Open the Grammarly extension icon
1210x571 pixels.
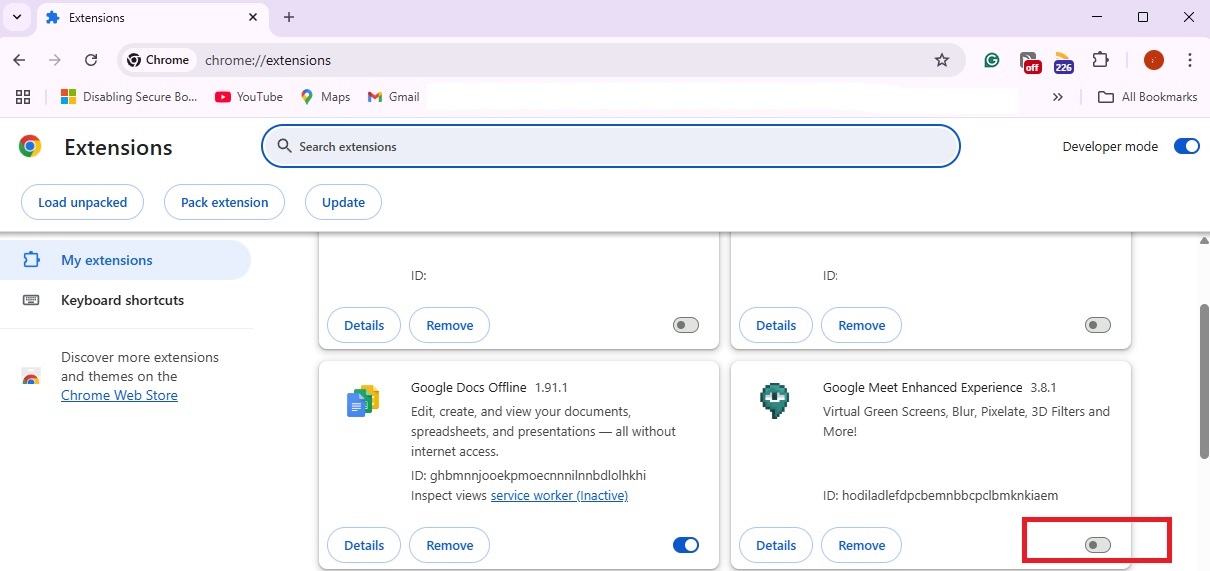click(992, 60)
